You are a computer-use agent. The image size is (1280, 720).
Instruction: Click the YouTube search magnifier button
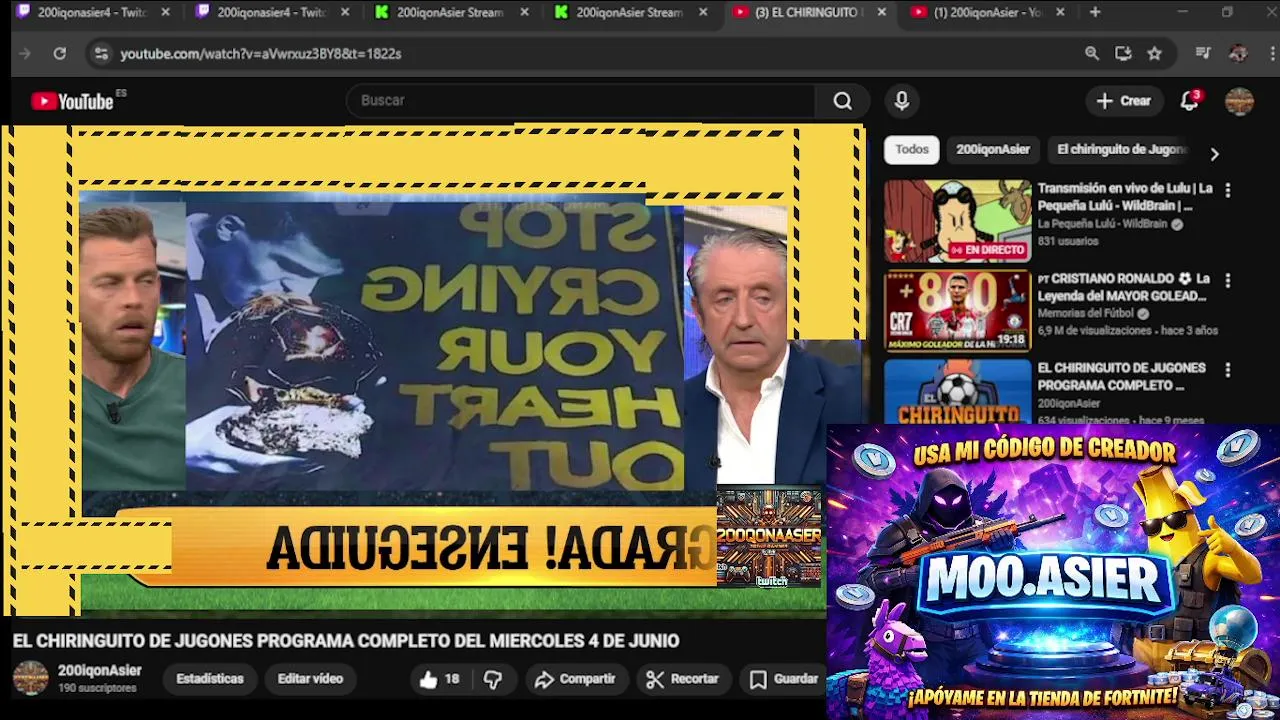coord(843,101)
